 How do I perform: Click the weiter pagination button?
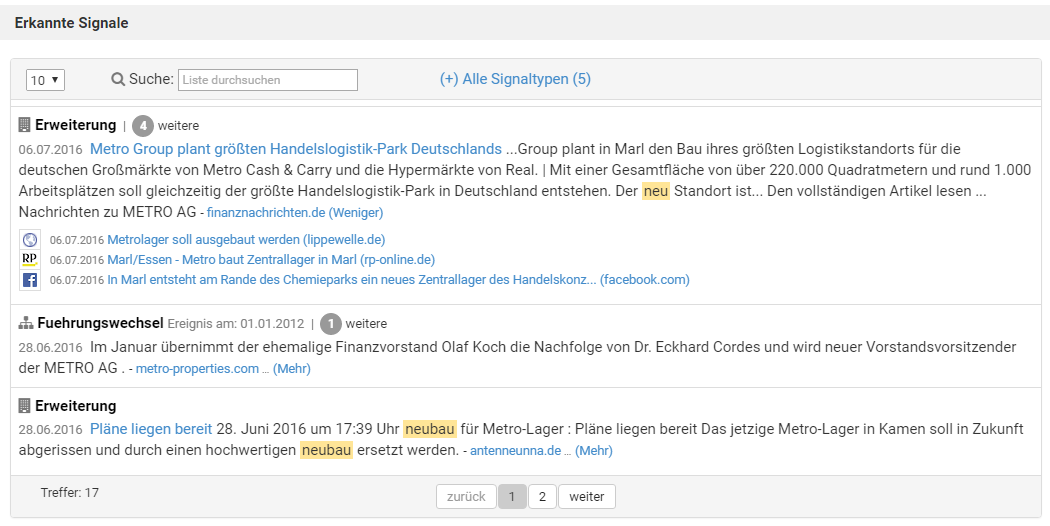pos(587,497)
